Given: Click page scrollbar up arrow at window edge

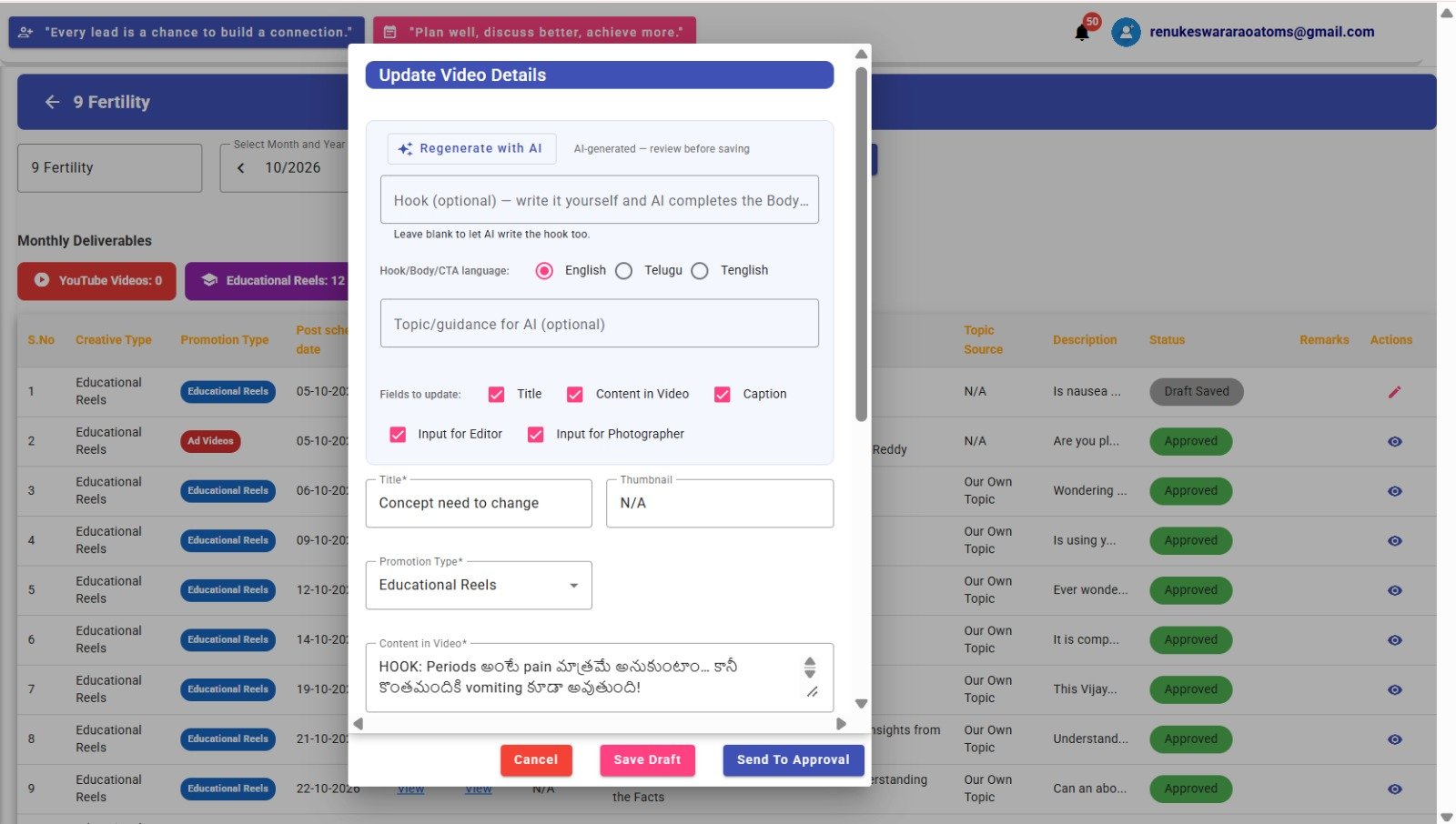Looking at the screenshot, I should pos(1447,13).
